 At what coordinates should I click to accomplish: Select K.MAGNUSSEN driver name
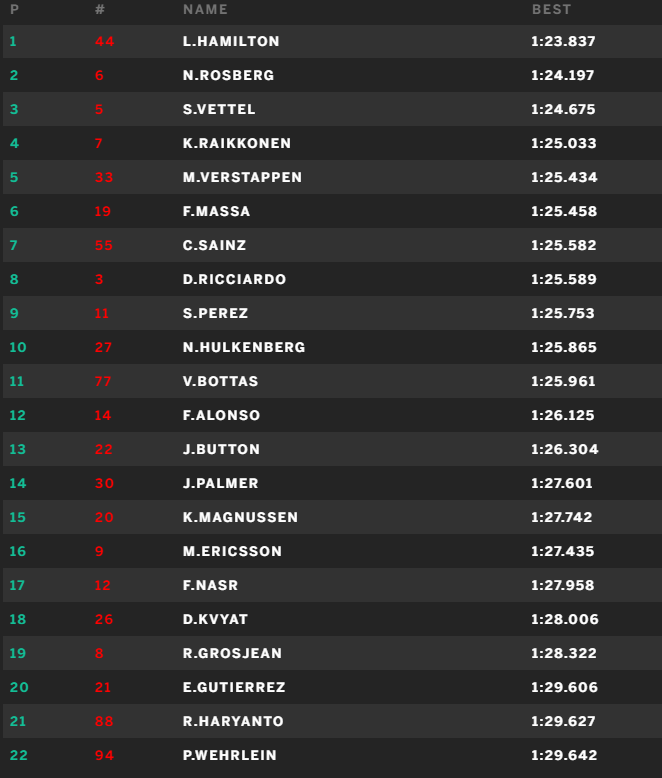[240, 517]
